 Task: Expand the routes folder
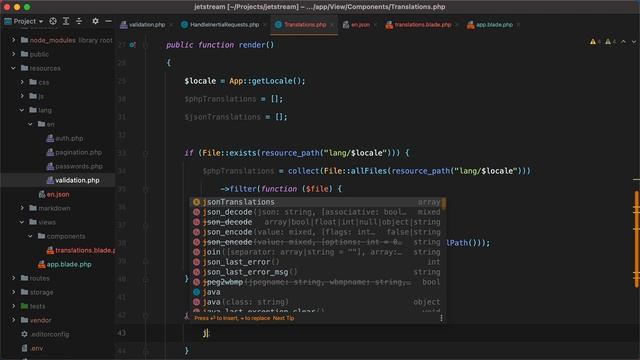[x=13, y=278]
